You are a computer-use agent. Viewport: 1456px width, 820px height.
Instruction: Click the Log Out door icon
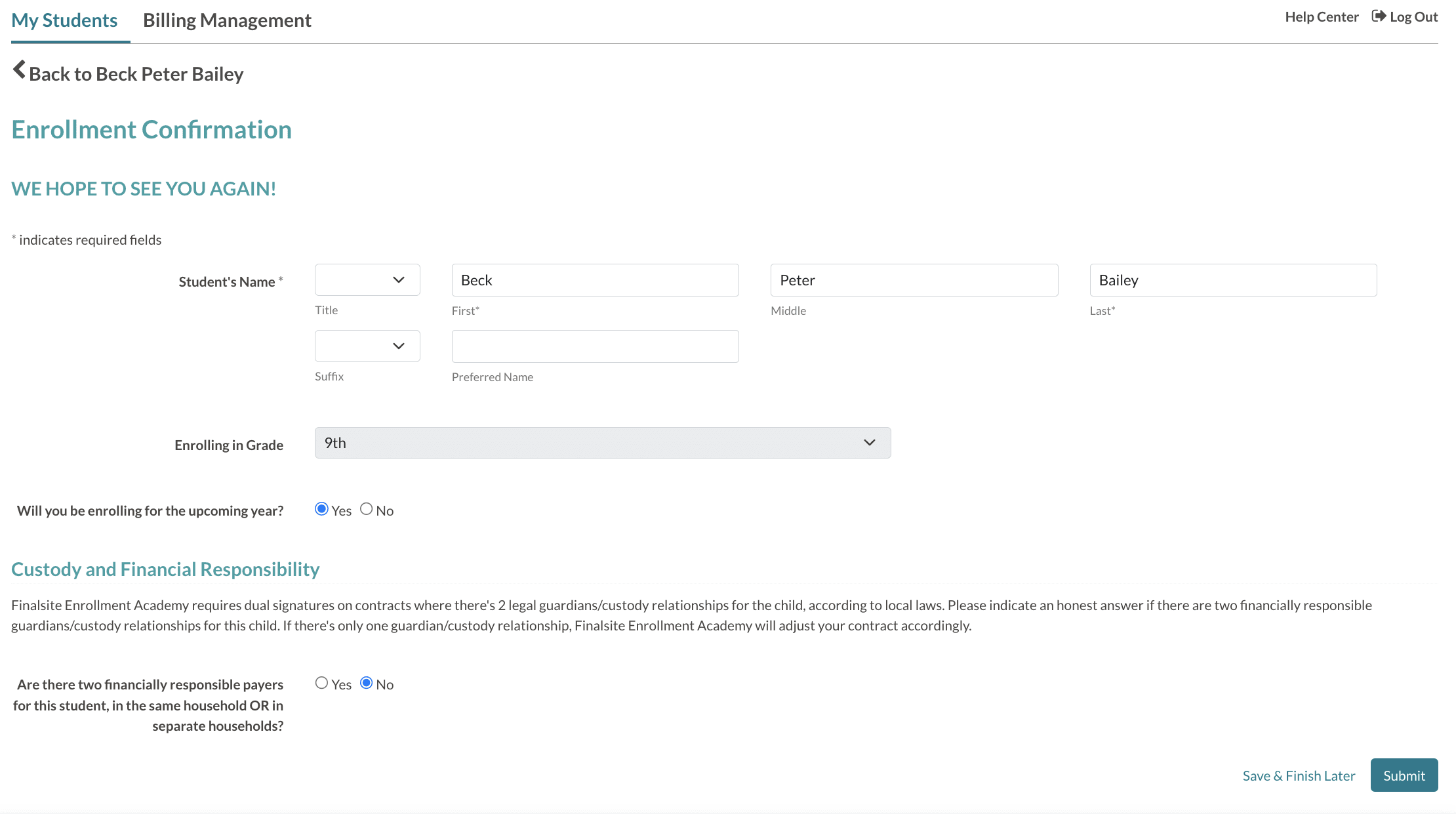coord(1379,16)
